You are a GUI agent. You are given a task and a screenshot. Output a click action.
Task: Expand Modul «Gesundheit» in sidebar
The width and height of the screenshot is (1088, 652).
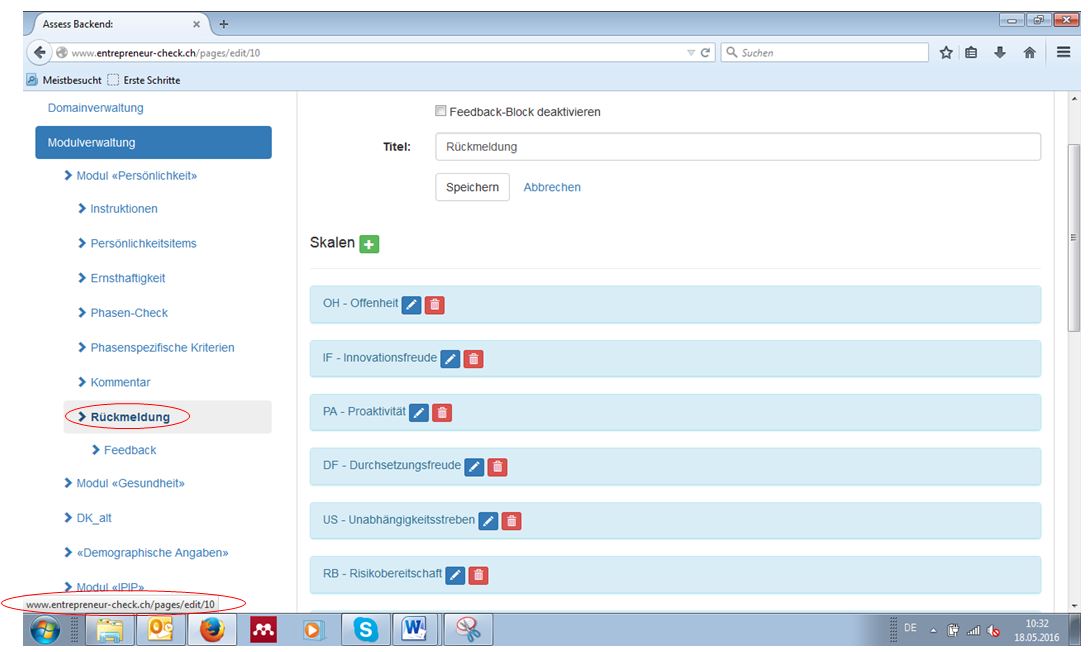tap(124, 483)
